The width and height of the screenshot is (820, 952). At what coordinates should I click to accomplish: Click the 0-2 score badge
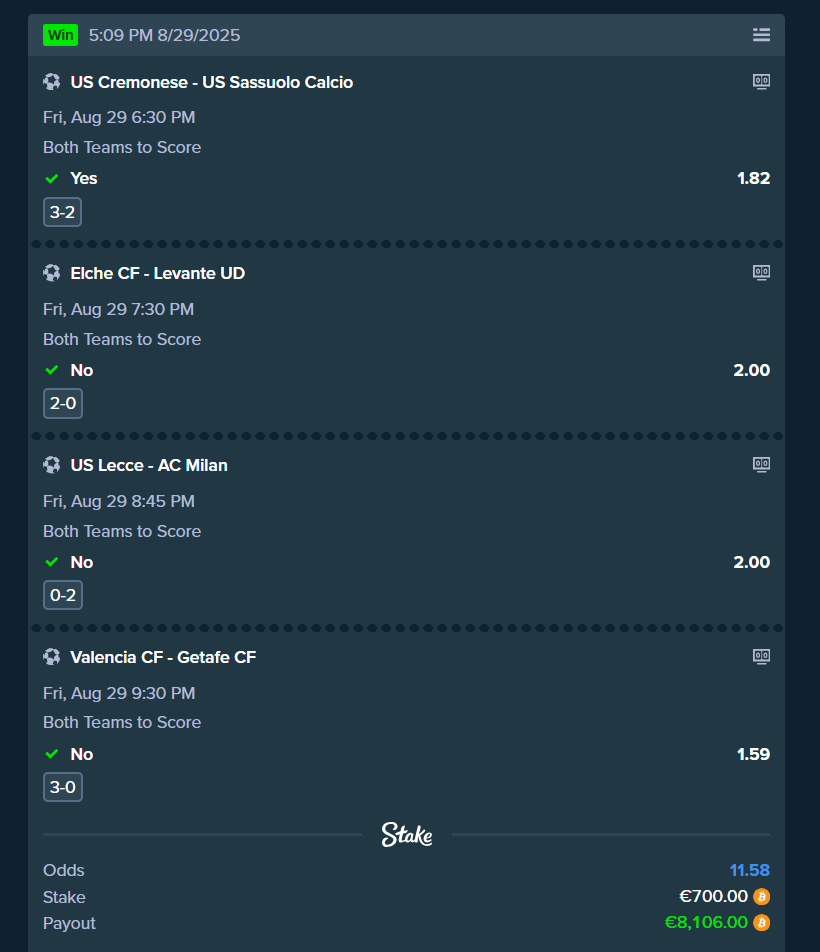pos(62,596)
